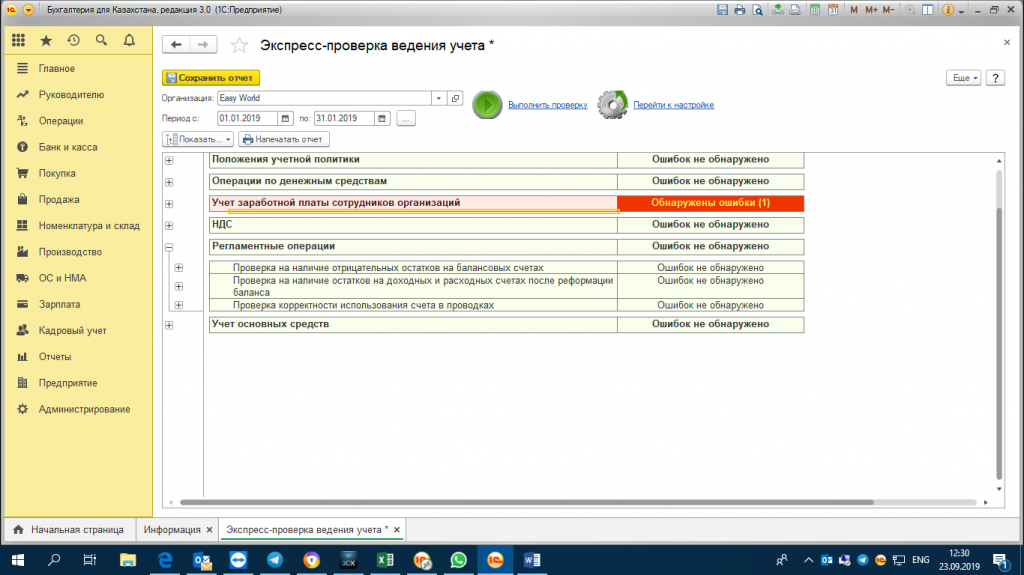Open the History clock icon

73,41
